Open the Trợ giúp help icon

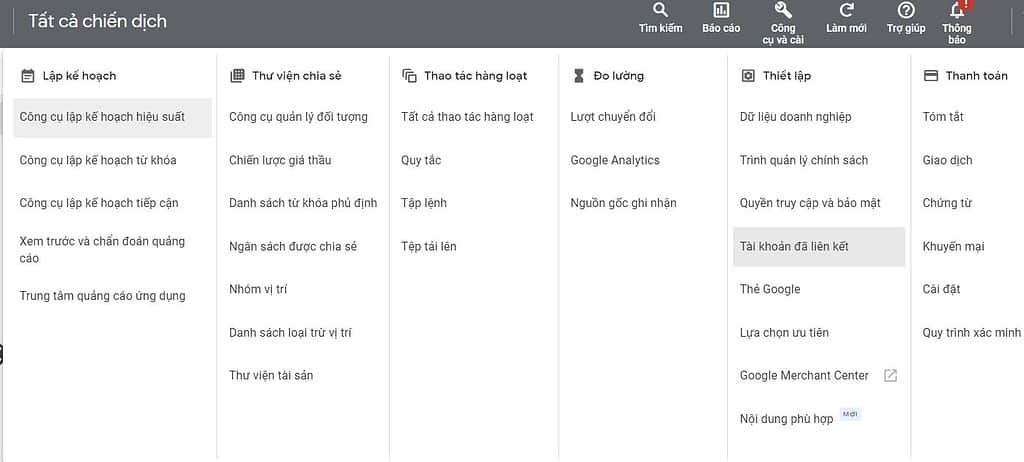tap(906, 11)
